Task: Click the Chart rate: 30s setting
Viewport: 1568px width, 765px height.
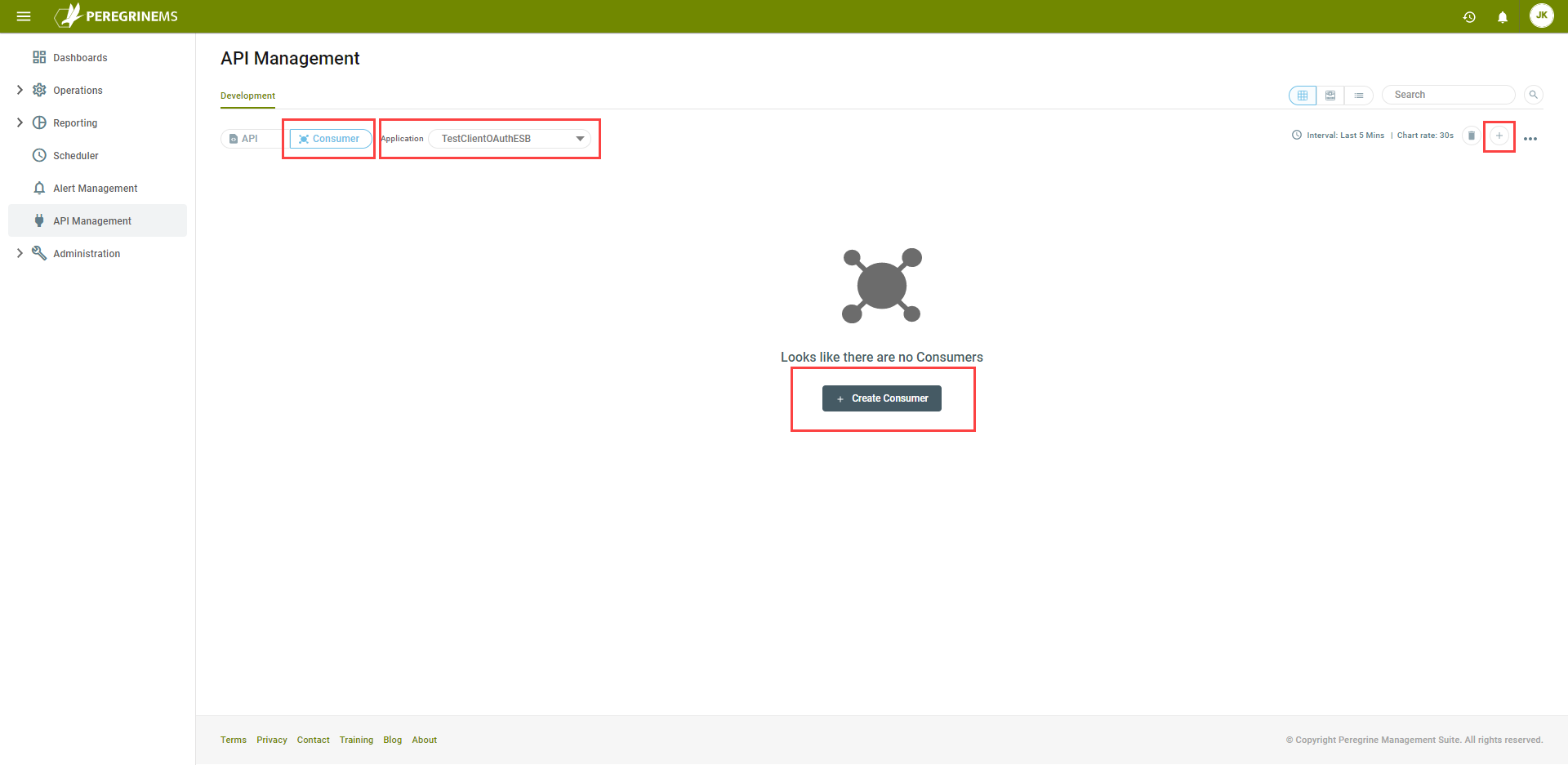Action: coord(1425,136)
